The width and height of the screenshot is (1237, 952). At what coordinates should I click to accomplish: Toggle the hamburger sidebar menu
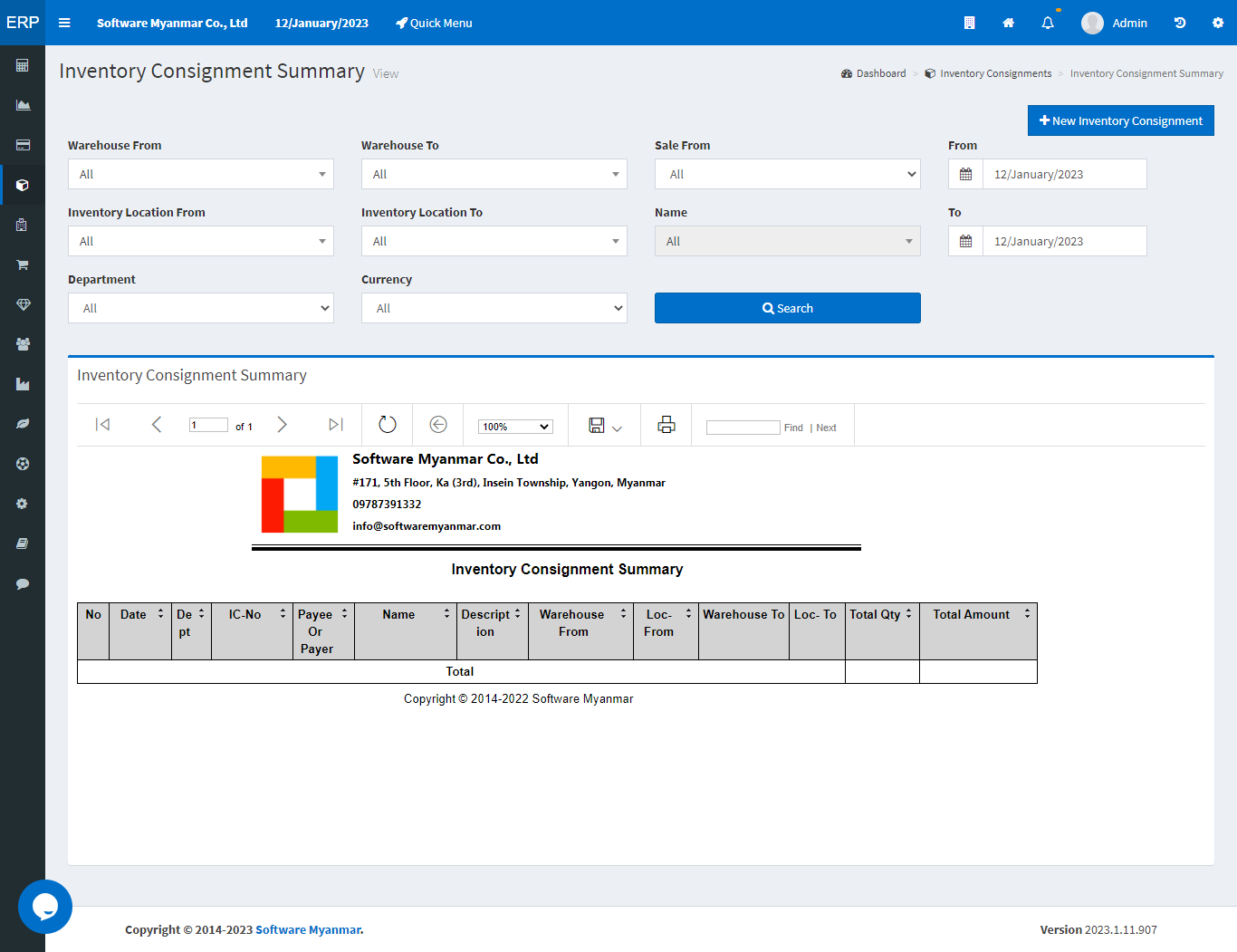[64, 23]
